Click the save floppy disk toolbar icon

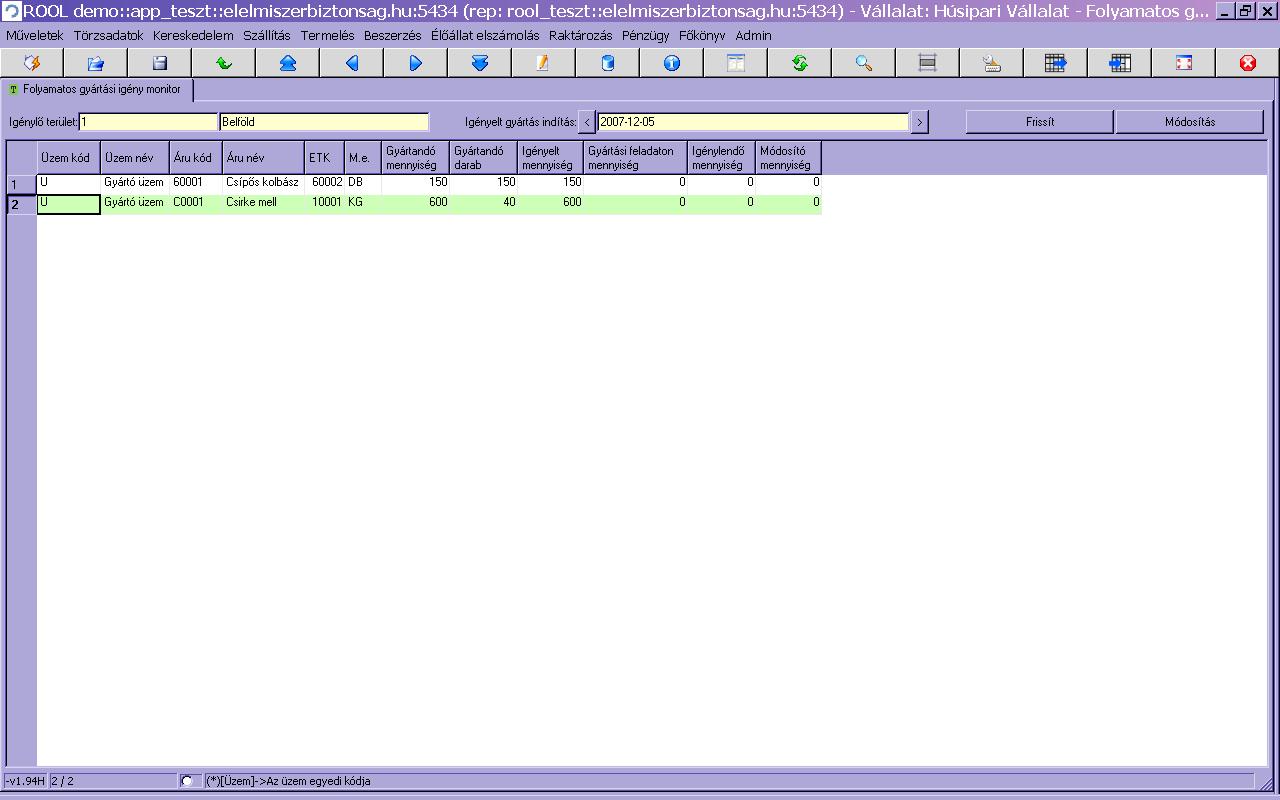point(160,63)
